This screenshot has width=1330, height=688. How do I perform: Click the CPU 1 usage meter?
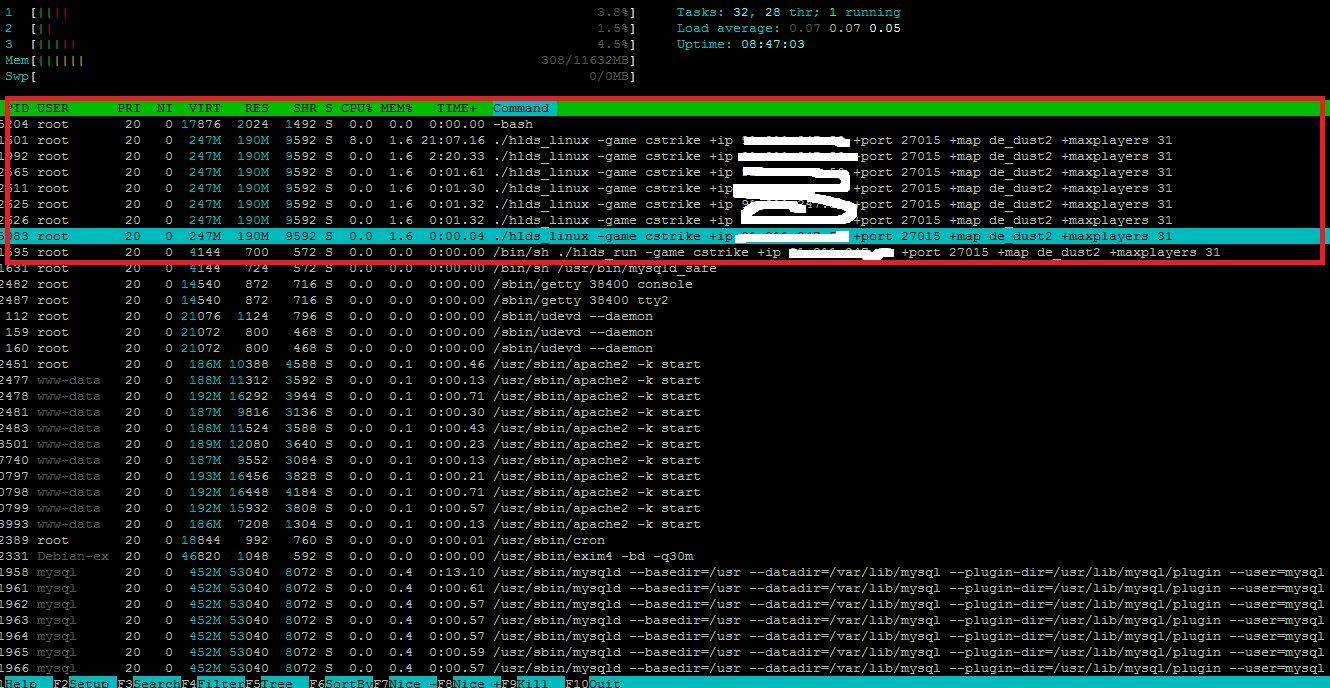320,12
